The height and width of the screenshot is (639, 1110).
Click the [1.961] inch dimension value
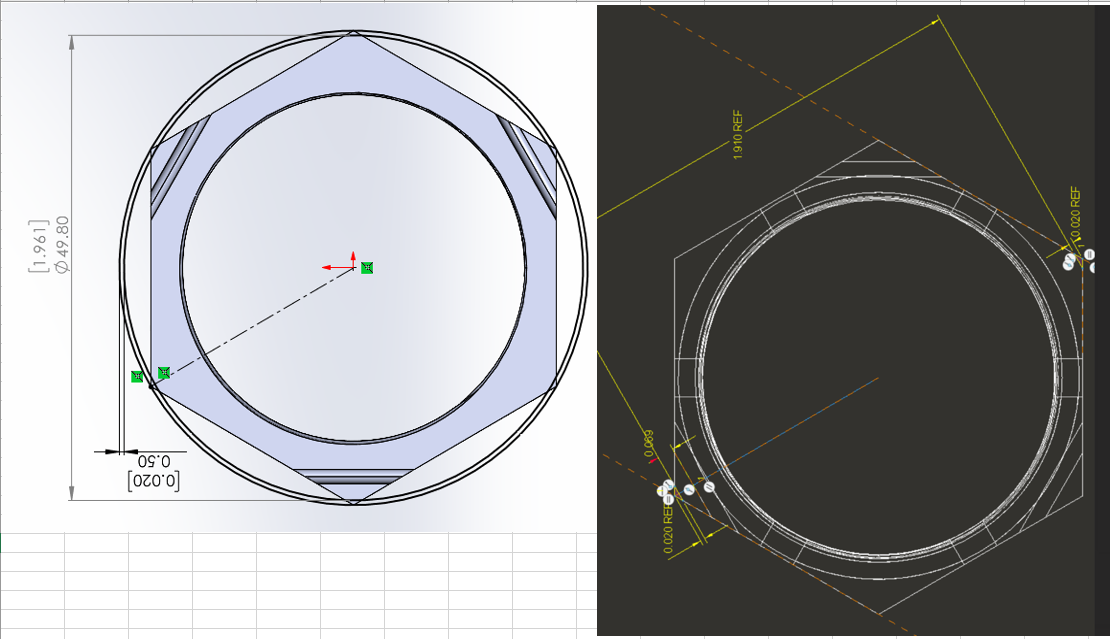click(x=40, y=246)
